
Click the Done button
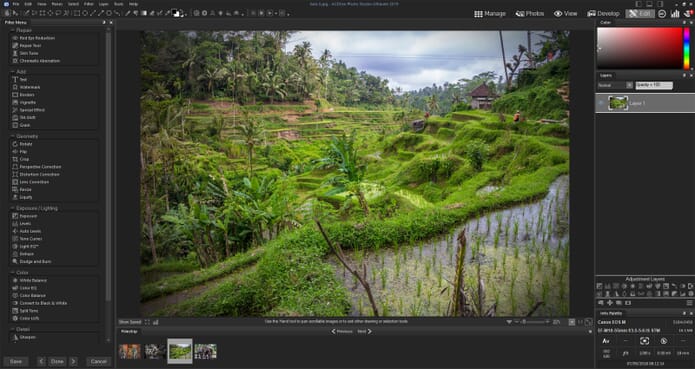pyautogui.click(x=57, y=361)
